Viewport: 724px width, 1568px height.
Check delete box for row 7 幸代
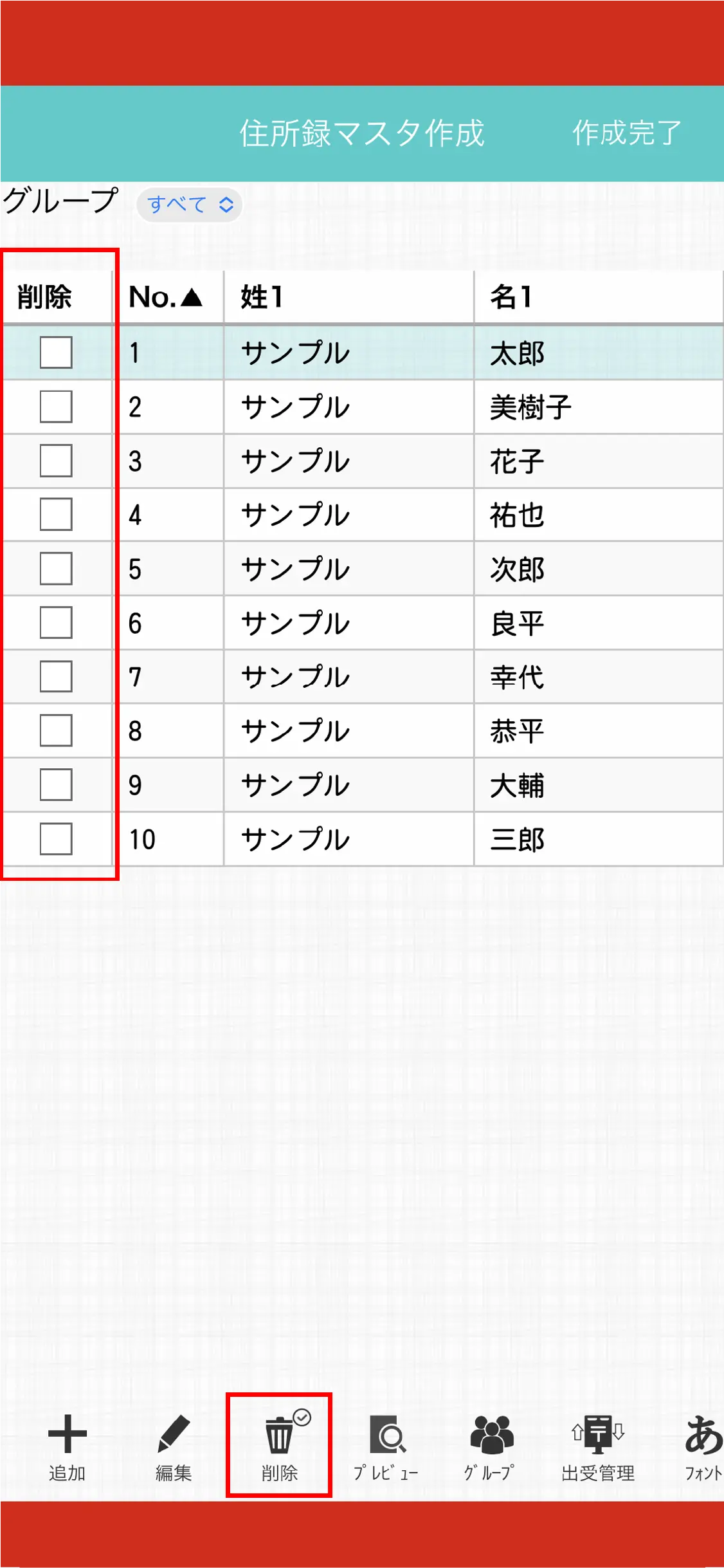[x=56, y=677]
